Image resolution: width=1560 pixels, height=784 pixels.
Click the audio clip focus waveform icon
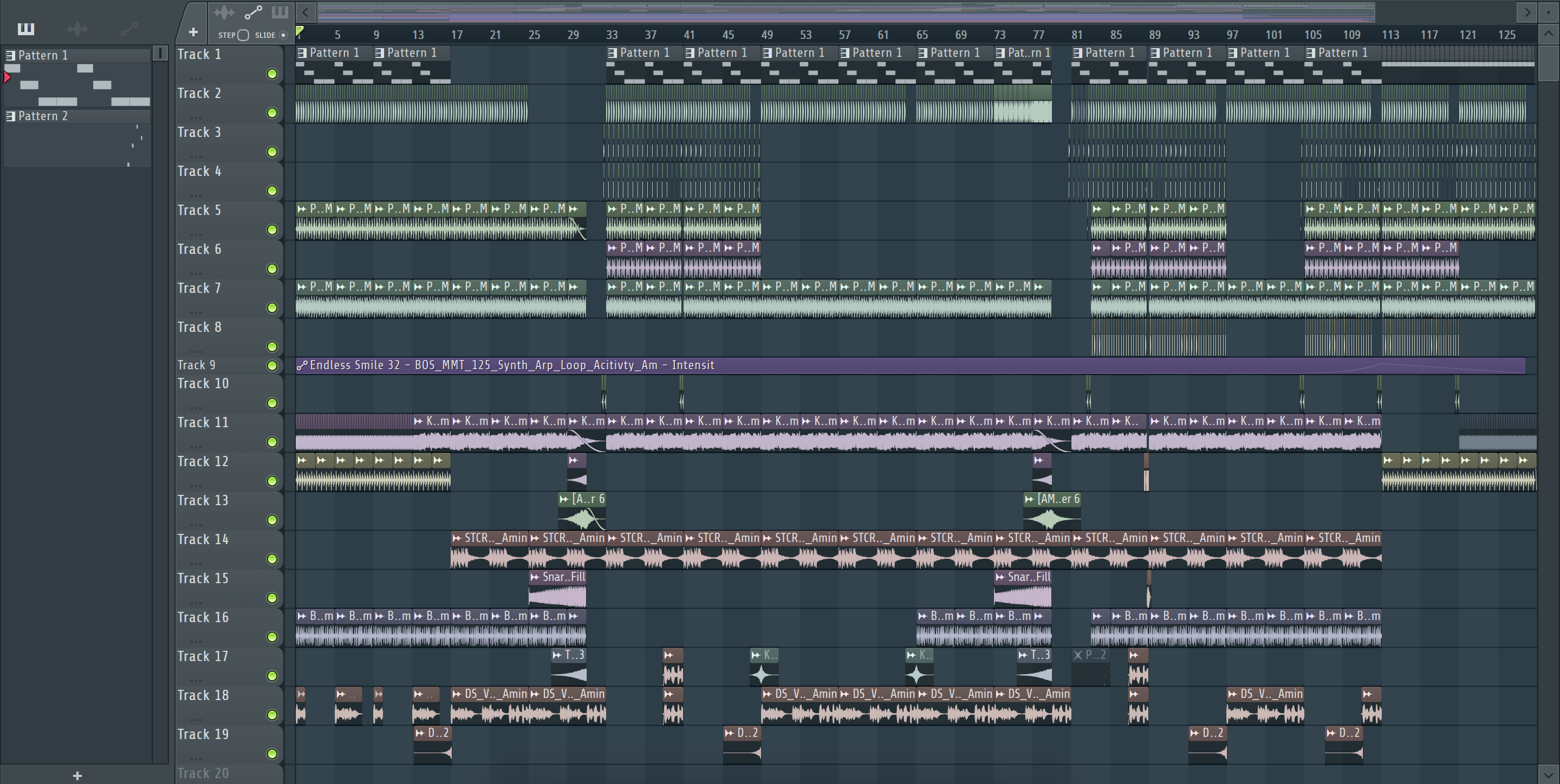(224, 12)
